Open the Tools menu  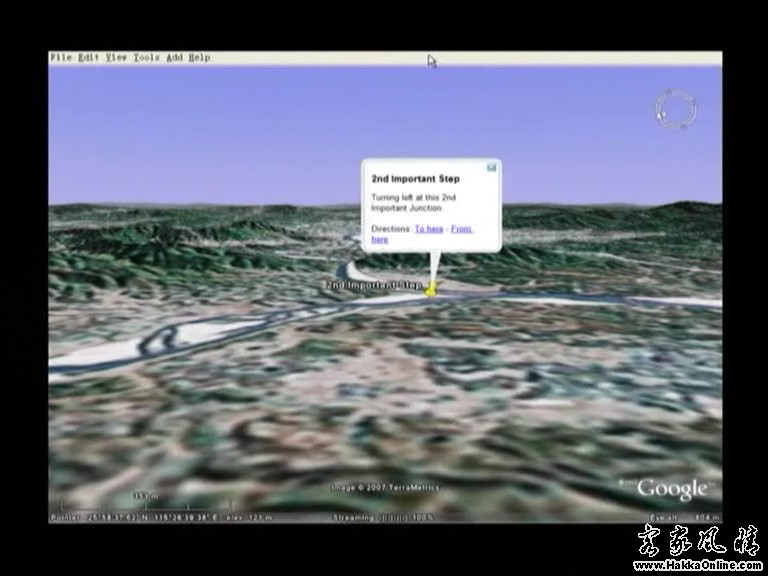point(146,58)
